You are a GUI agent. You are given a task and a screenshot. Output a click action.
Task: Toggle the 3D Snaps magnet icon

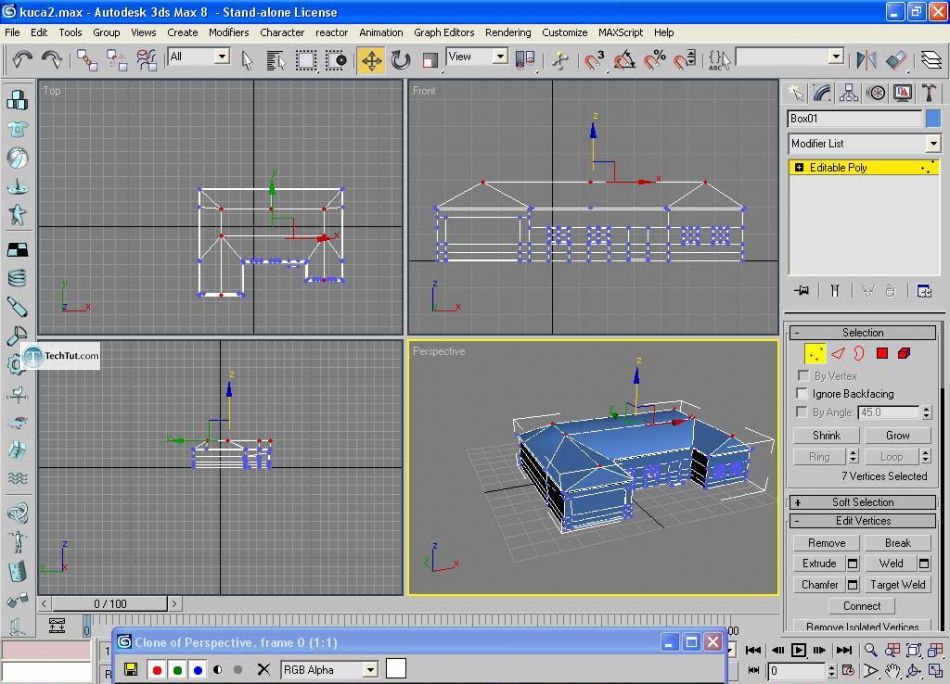(594, 60)
